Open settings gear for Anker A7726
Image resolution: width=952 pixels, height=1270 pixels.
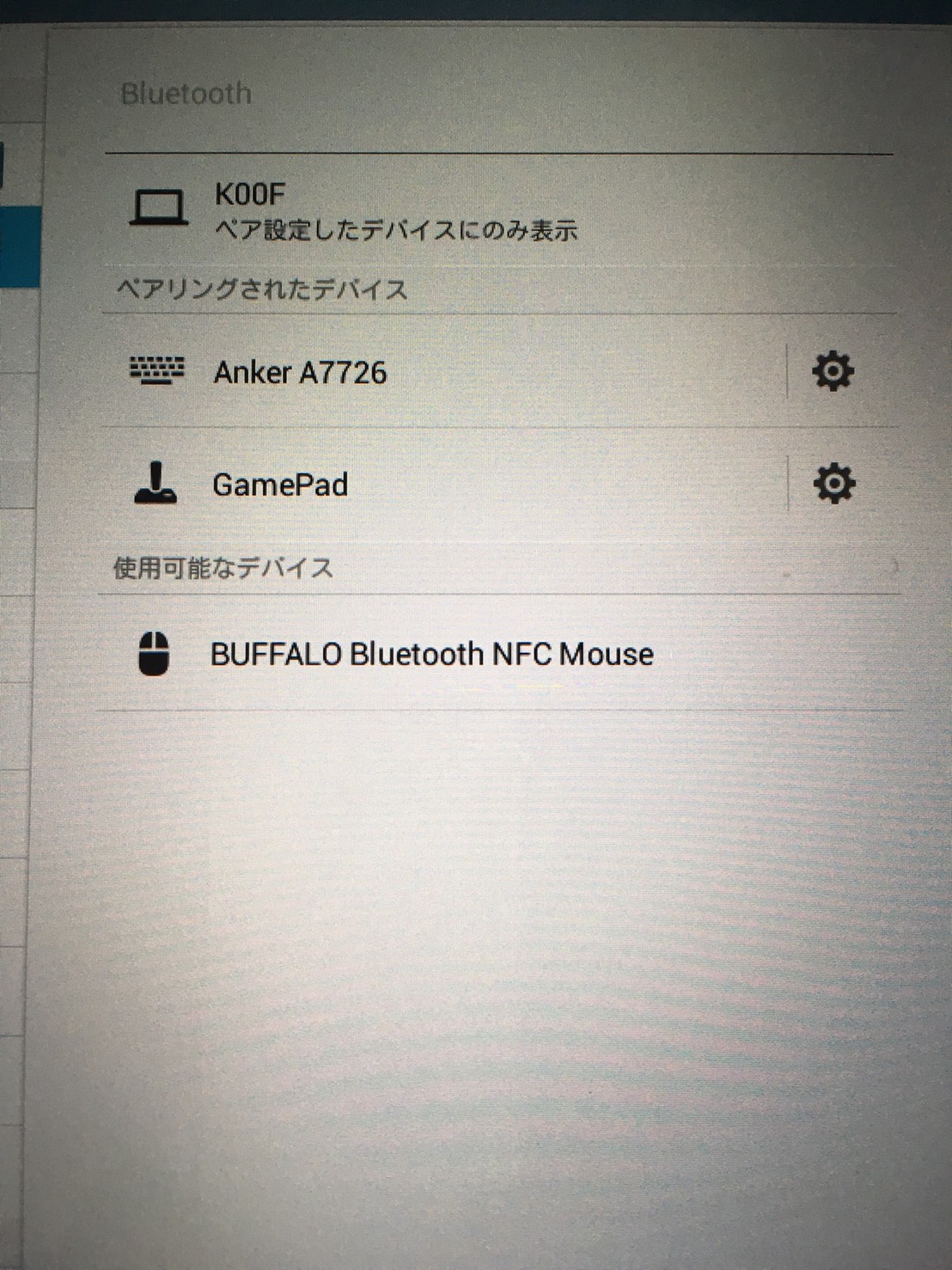833,372
